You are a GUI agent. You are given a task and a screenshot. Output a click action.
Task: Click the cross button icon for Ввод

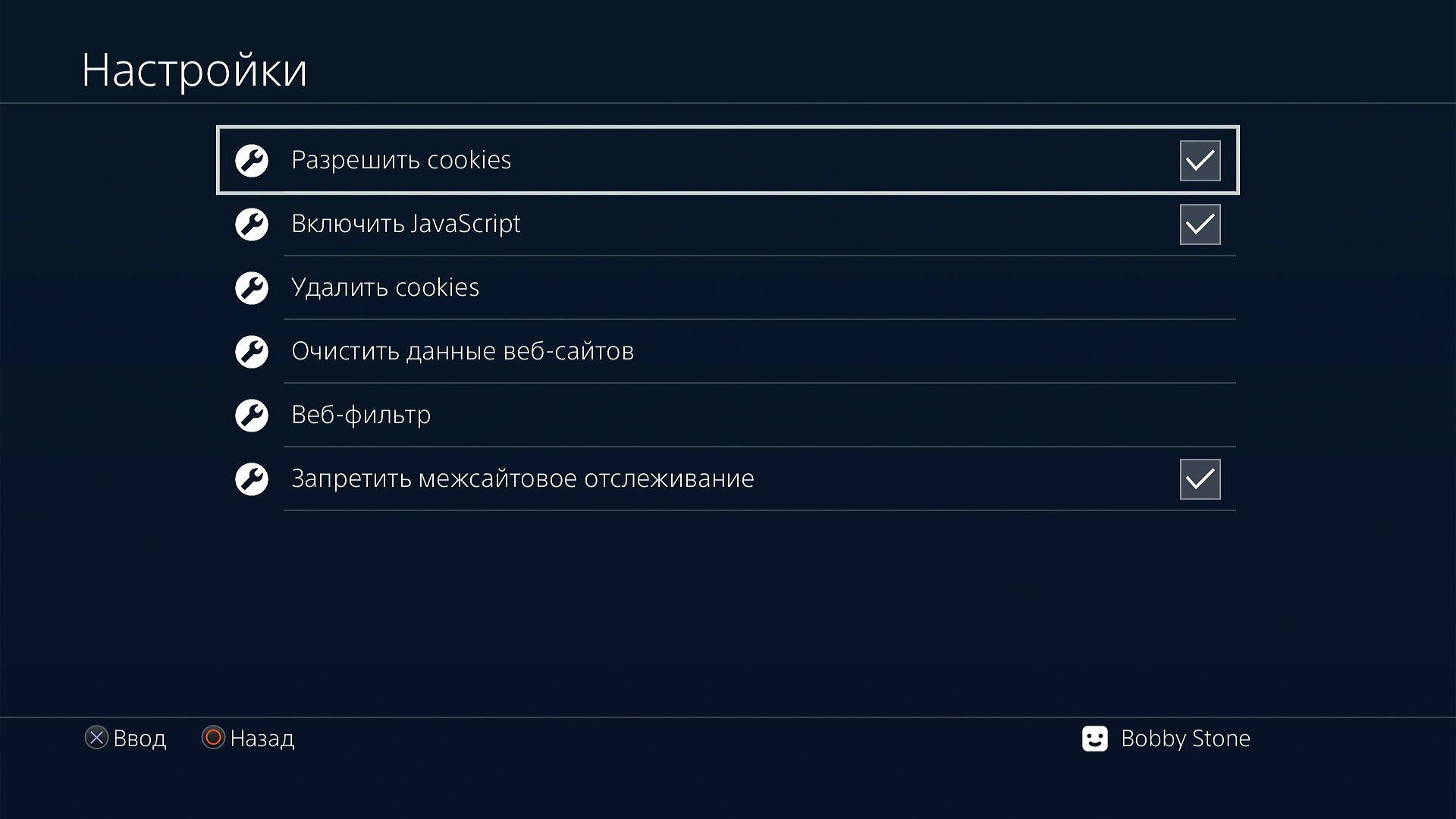[x=96, y=738]
